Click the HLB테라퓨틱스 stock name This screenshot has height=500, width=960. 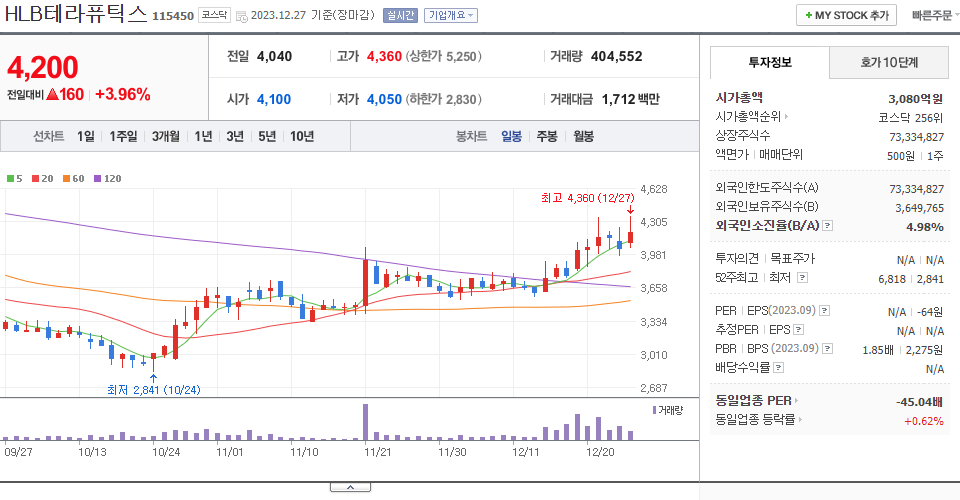point(76,14)
